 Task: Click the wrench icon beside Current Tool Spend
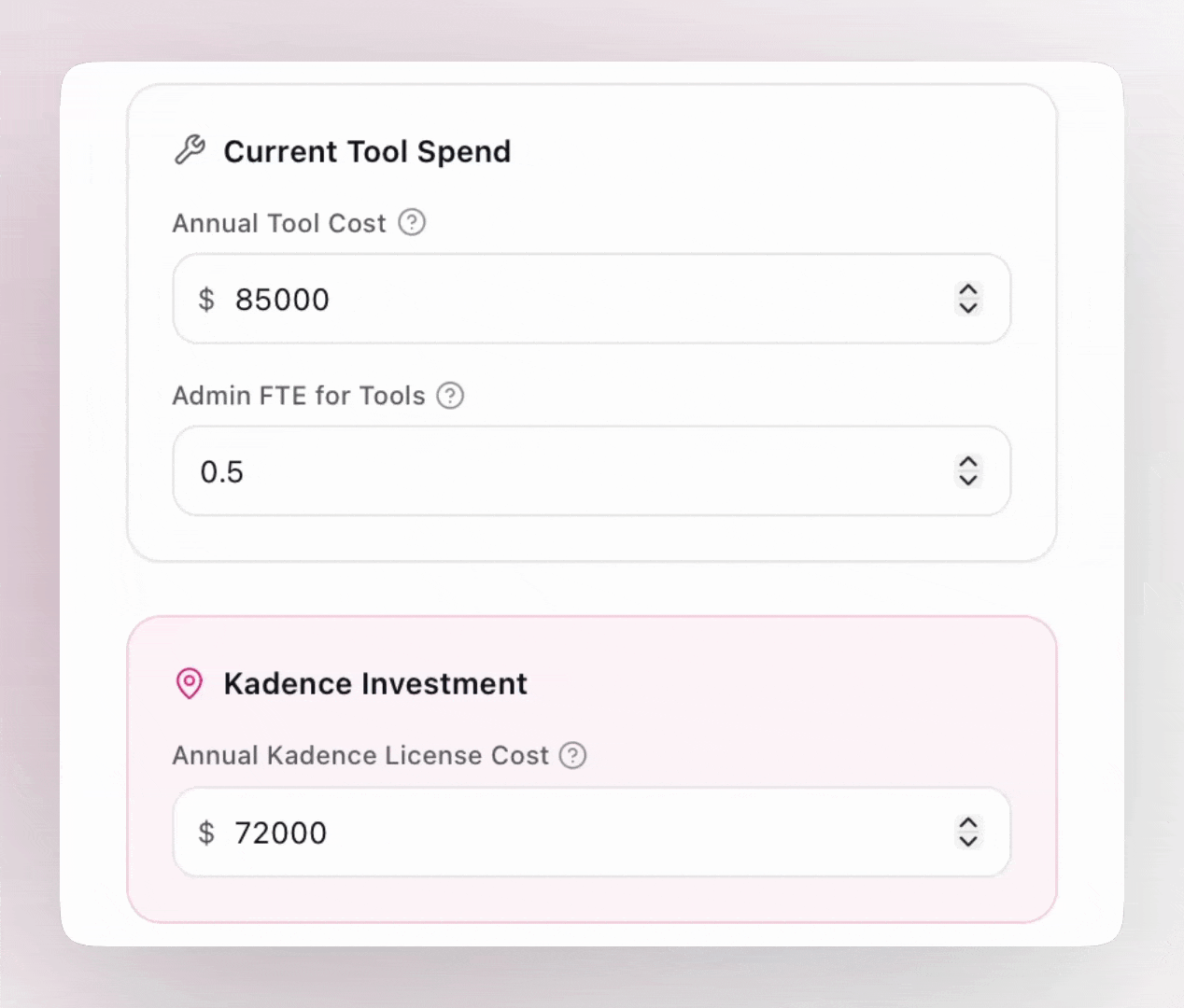point(190,150)
